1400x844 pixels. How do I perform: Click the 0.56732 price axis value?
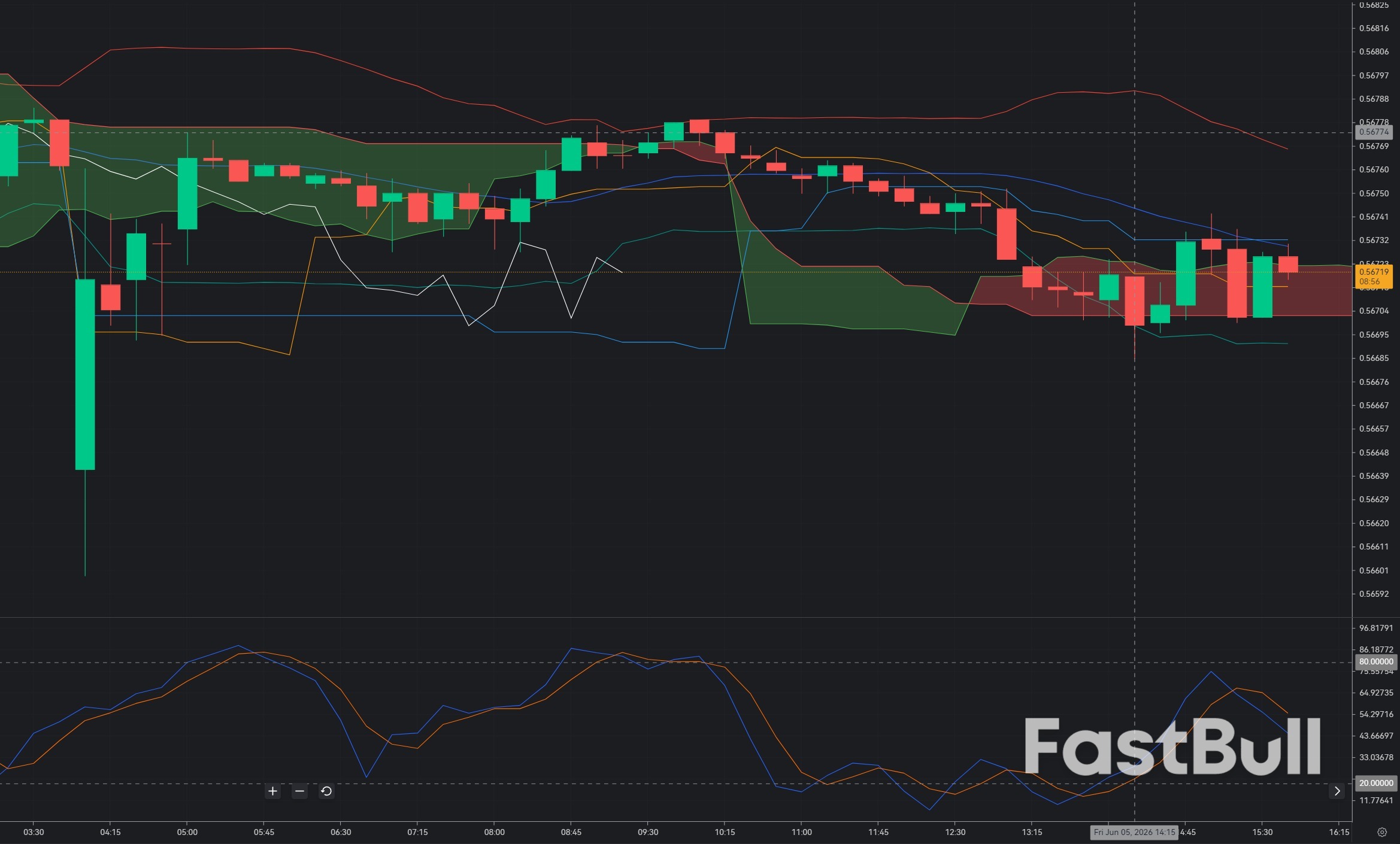1374,240
